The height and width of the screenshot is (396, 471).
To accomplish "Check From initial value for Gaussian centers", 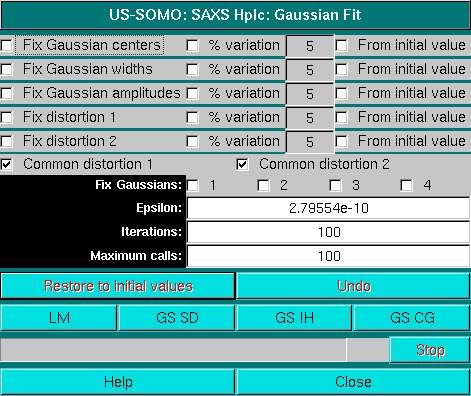I will [x=342, y=45].
